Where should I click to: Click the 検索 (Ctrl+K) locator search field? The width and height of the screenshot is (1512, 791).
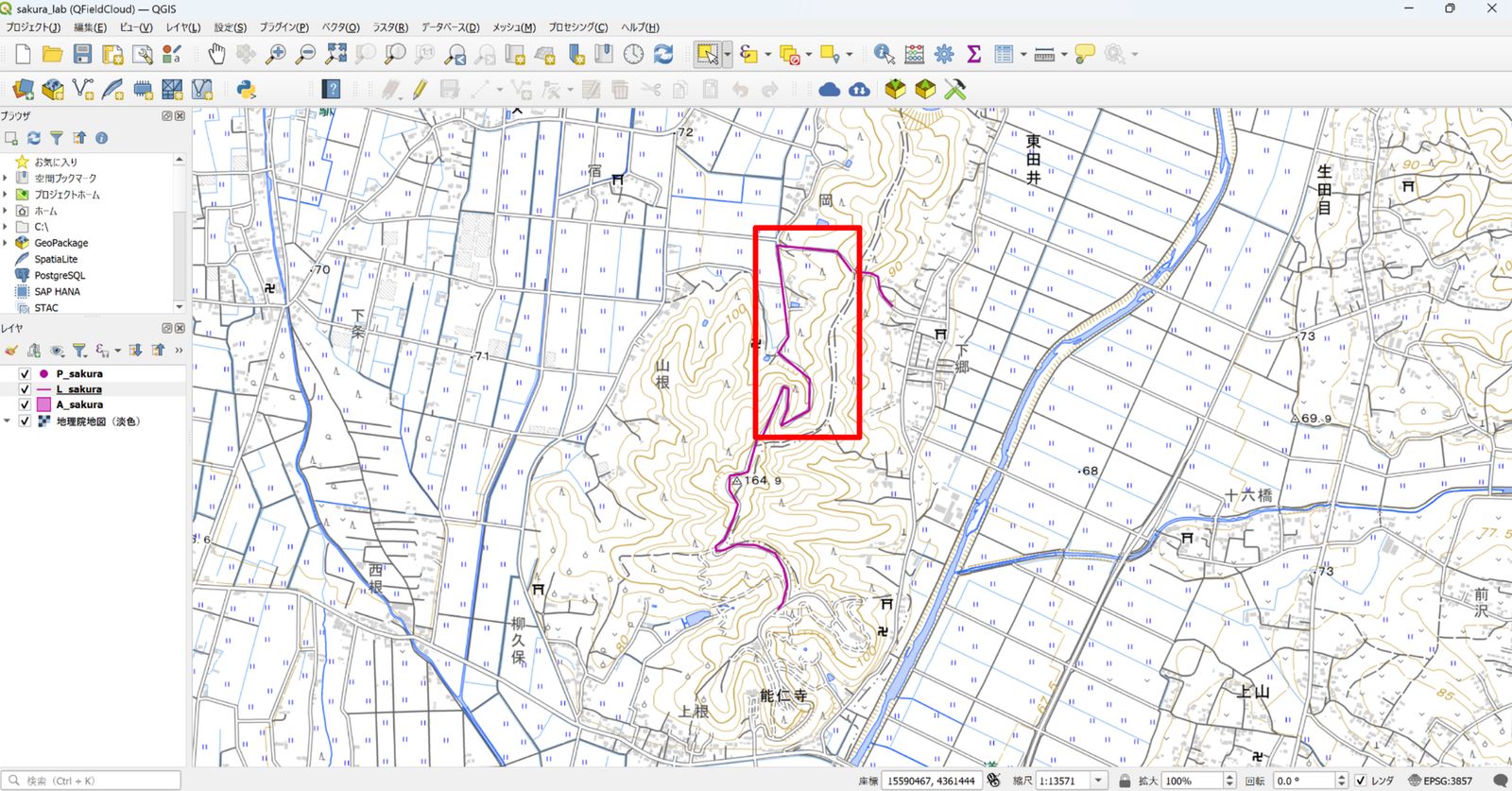click(x=92, y=781)
